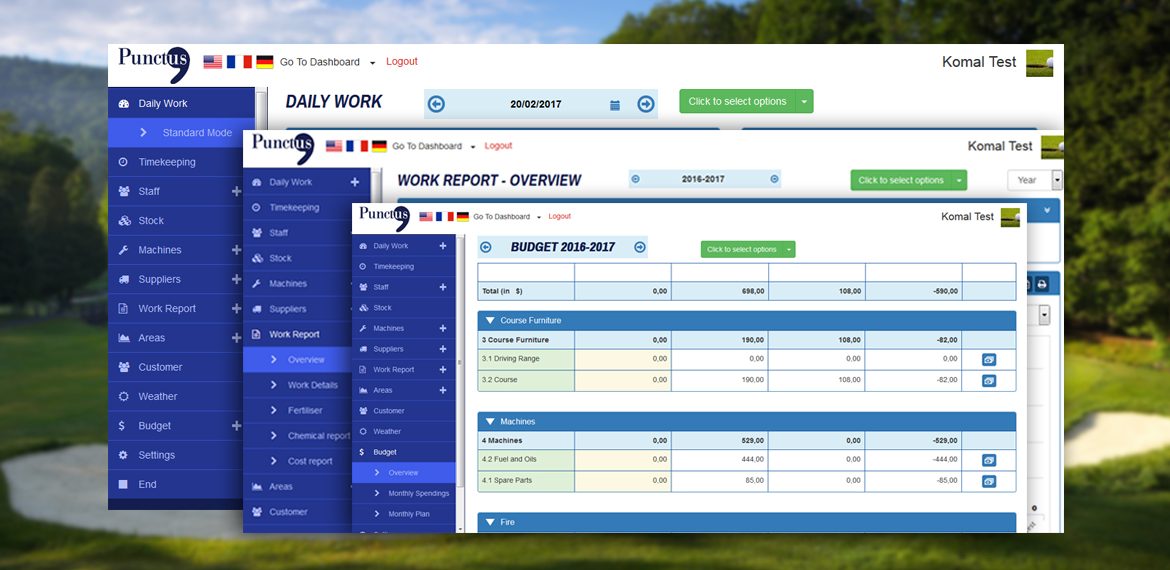Go to next day in Daily Work

(x=645, y=104)
